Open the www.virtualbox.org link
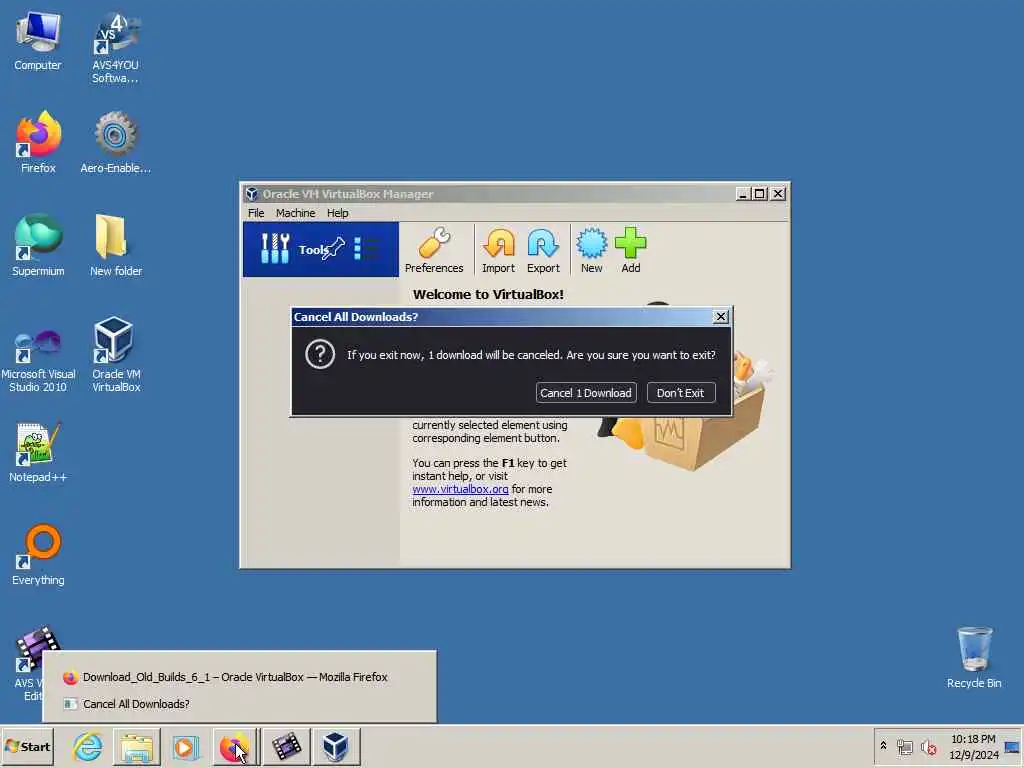The image size is (1024, 768). (x=460, y=489)
